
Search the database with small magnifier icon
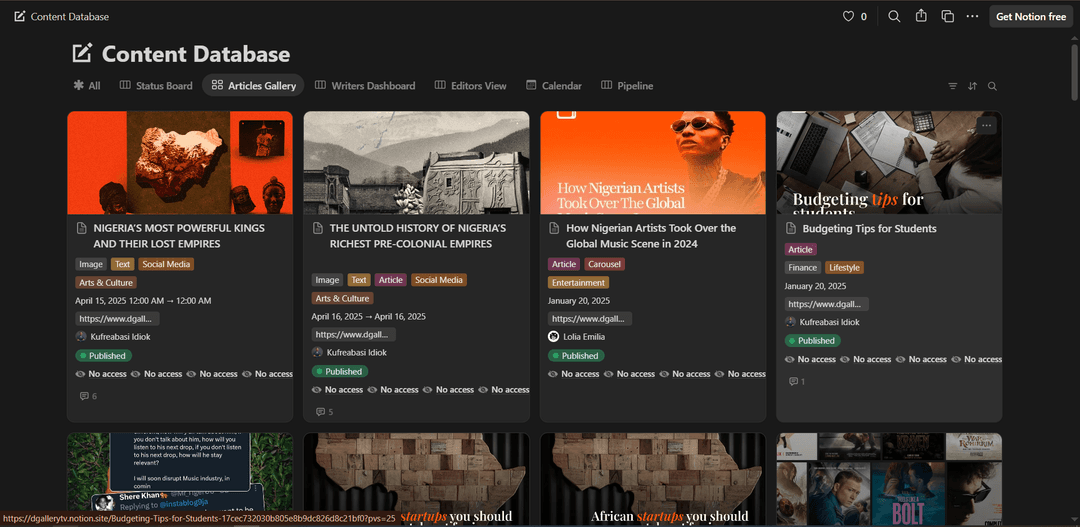coord(992,86)
